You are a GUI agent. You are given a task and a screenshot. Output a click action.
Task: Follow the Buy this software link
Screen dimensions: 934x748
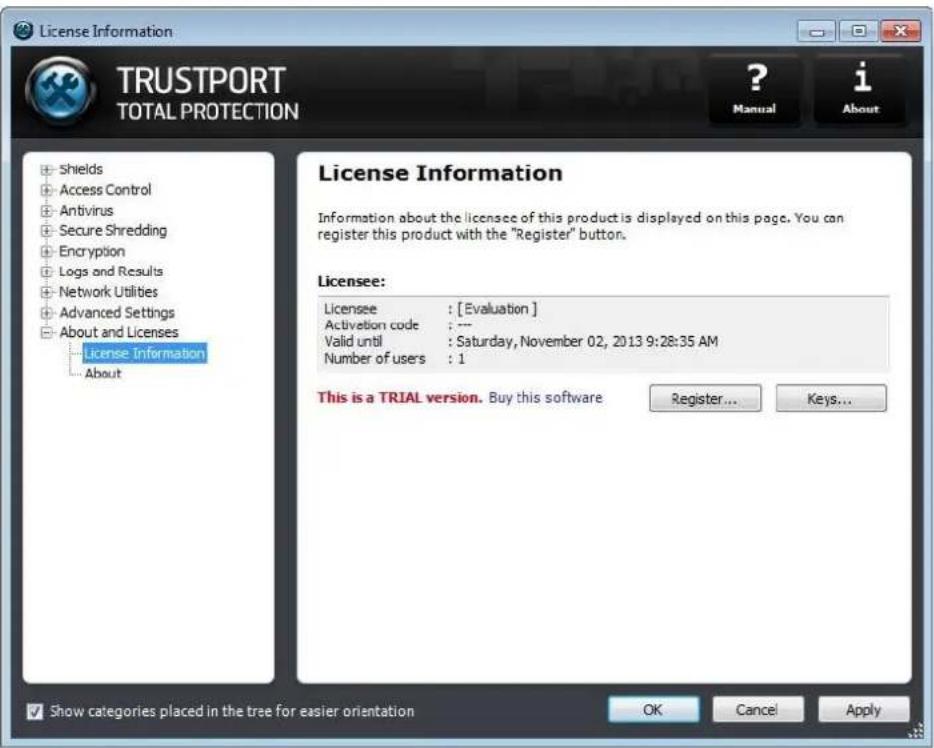point(545,398)
